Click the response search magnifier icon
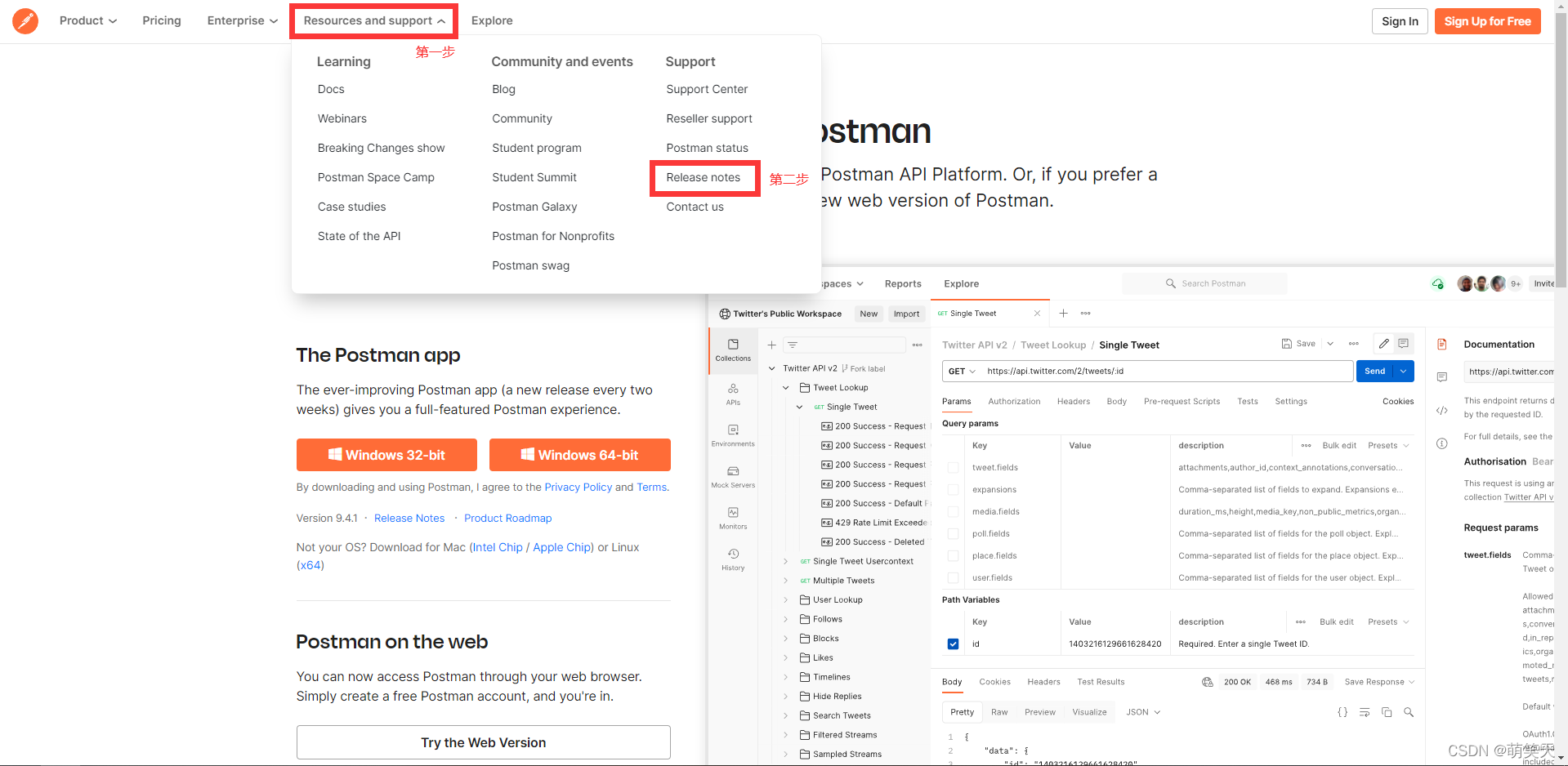This screenshot has width=1568, height=766. pyautogui.click(x=1409, y=712)
